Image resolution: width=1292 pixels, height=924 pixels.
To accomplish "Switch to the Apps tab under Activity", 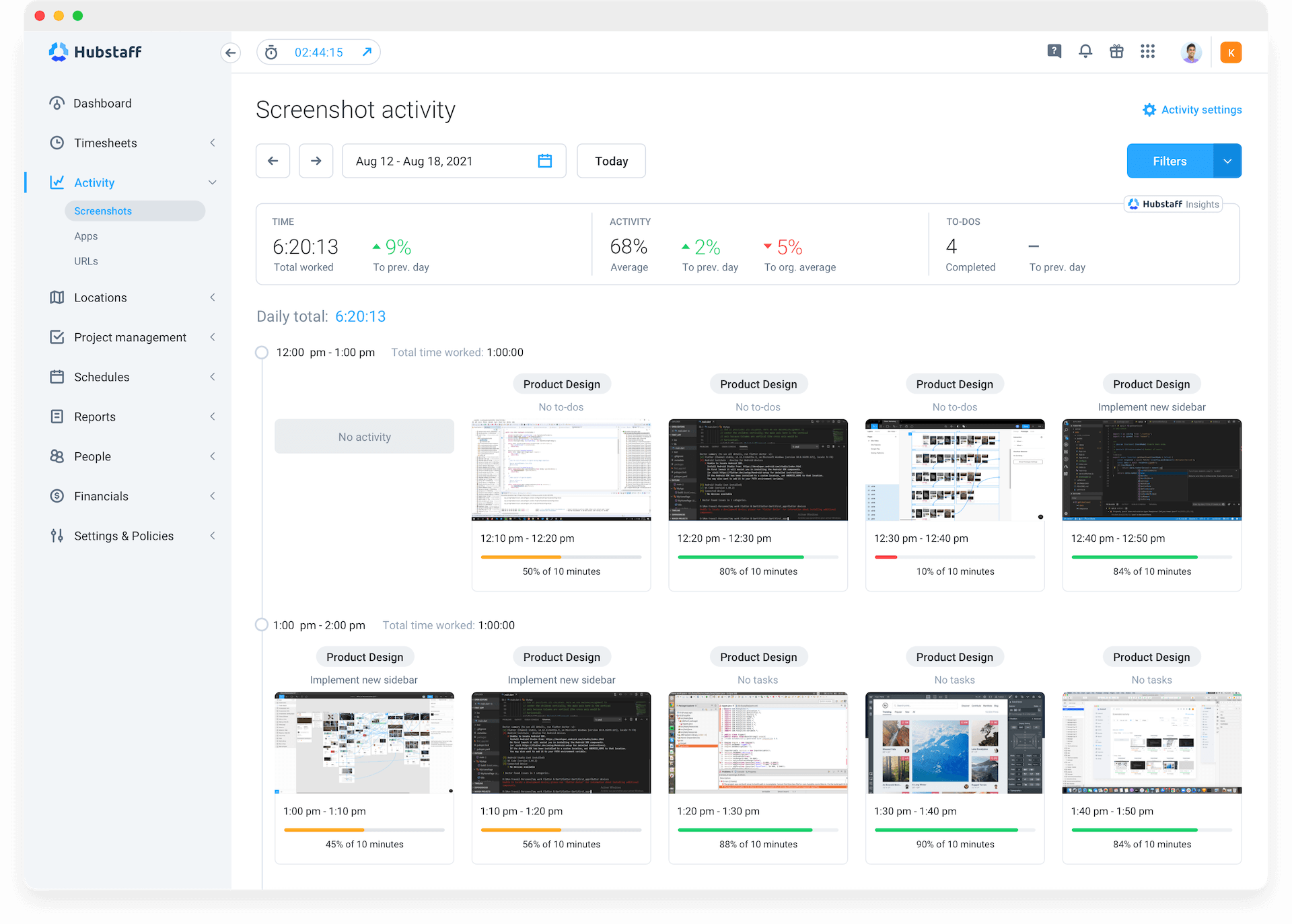I will (86, 236).
